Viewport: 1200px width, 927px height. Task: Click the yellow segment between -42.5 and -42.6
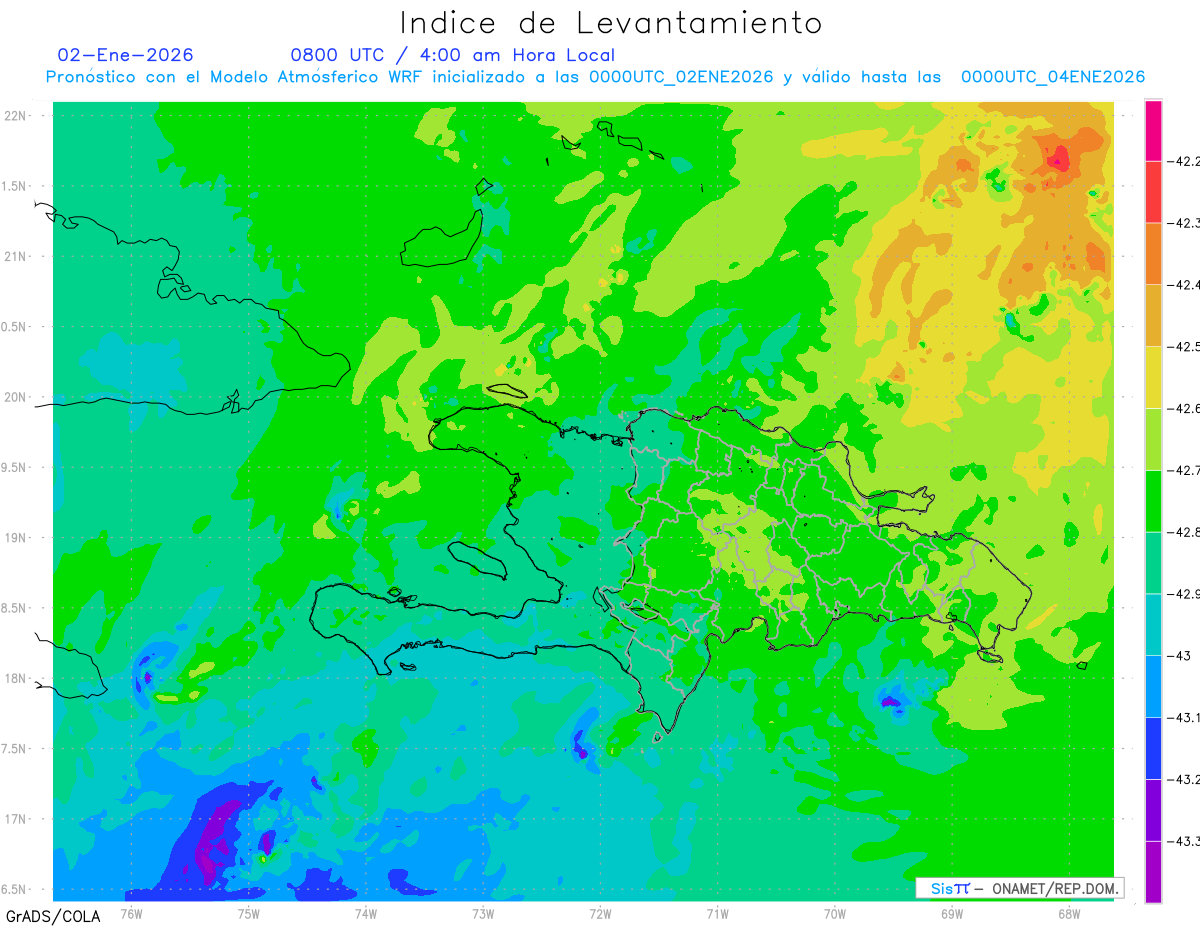pos(1153,378)
